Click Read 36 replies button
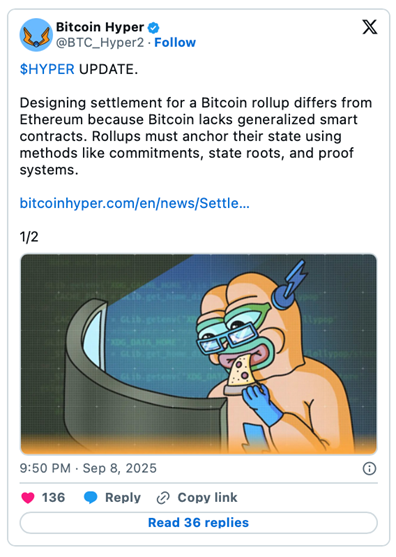Screen dimensions: 396x557 199,523
